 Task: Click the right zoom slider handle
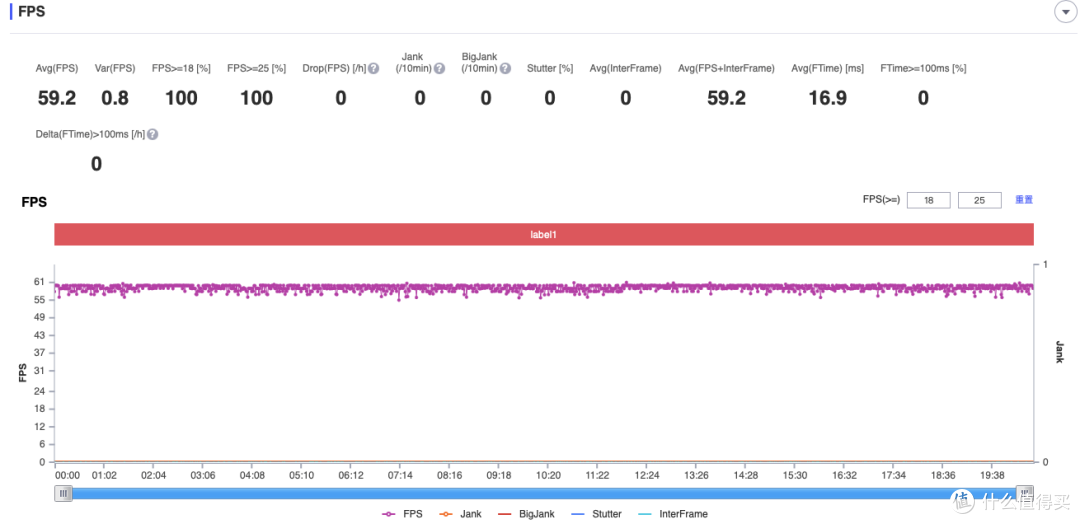click(x=1024, y=493)
